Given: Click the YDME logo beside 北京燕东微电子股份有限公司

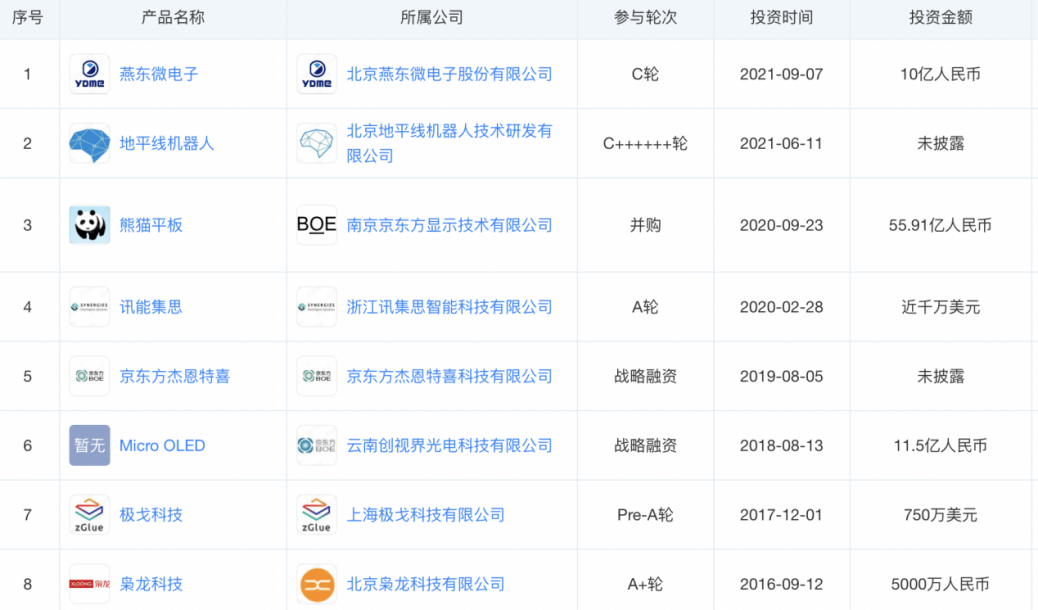Looking at the screenshot, I should click(316, 74).
